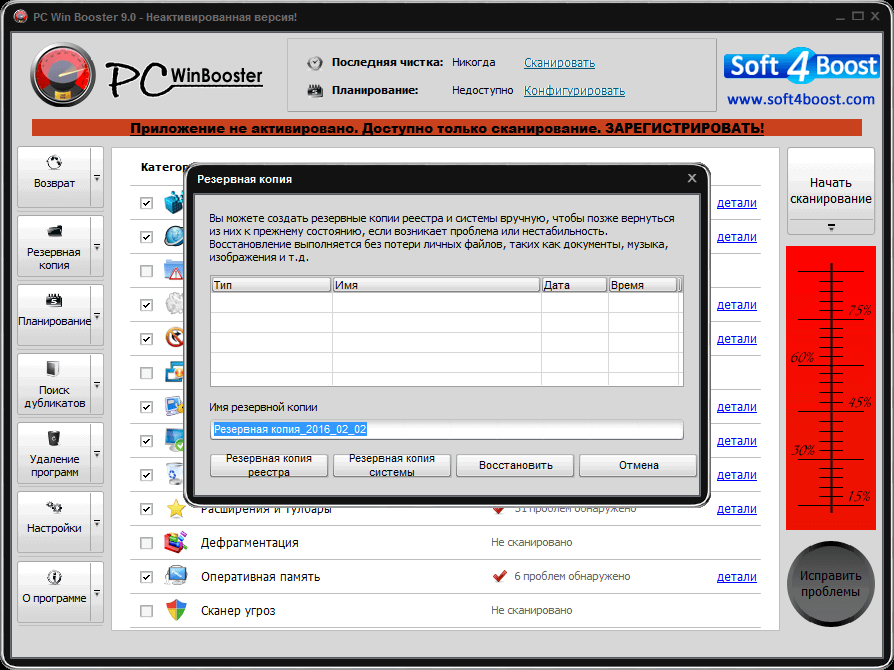This screenshot has width=894, height=670.
Task: Open детали for Оперативная память
Action: pos(737,576)
